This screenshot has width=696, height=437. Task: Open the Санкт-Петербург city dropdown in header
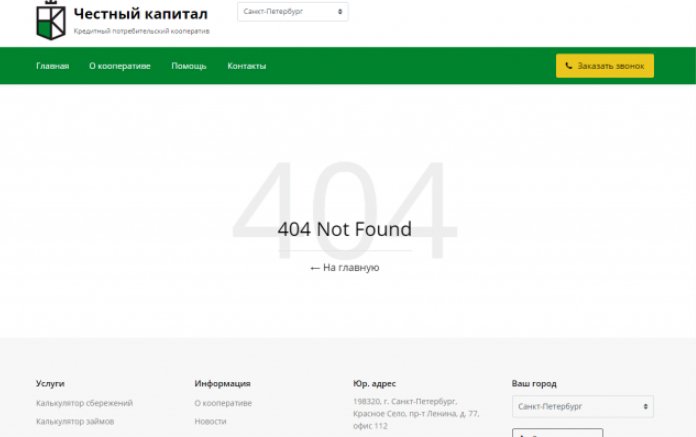[x=293, y=12]
